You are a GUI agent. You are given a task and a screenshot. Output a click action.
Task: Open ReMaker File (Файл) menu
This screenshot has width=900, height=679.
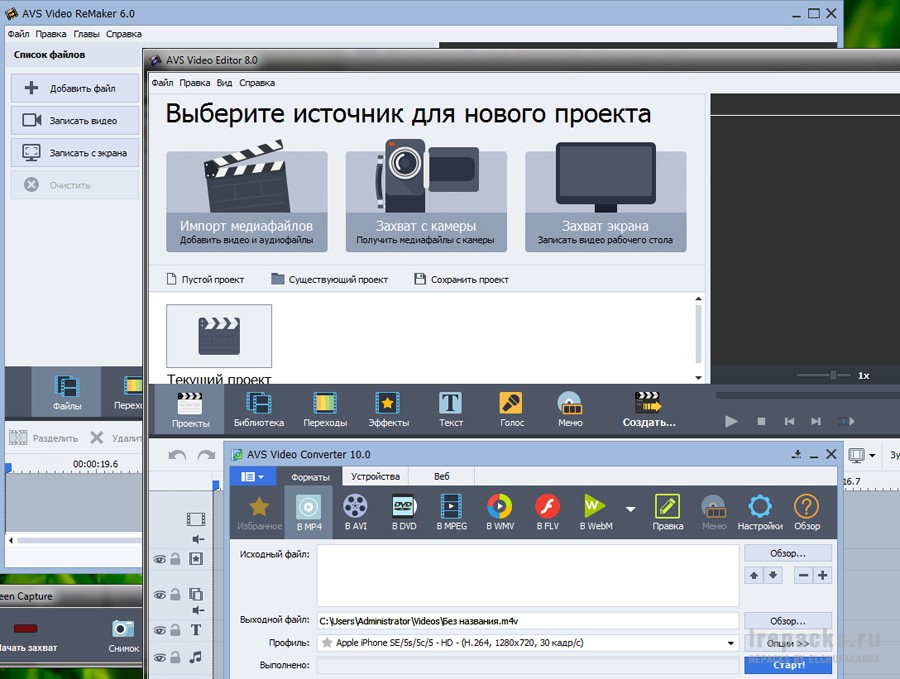18,34
